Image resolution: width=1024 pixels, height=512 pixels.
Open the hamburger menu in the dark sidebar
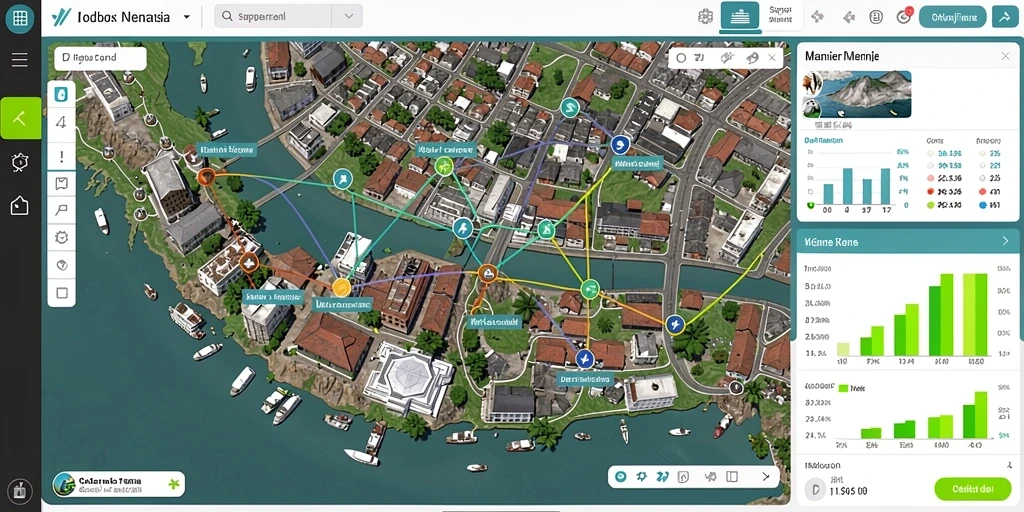pos(20,60)
